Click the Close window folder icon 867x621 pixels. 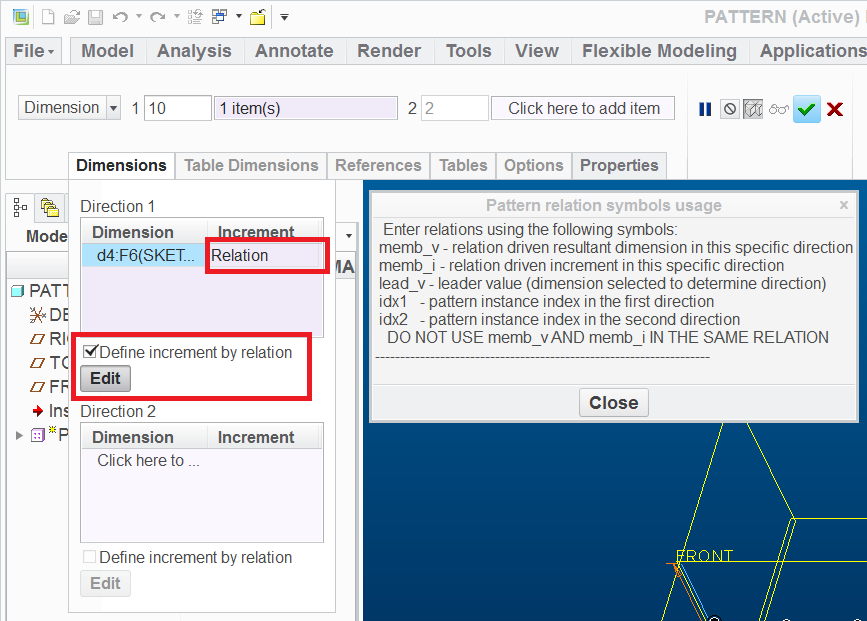[x=258, y=17]
